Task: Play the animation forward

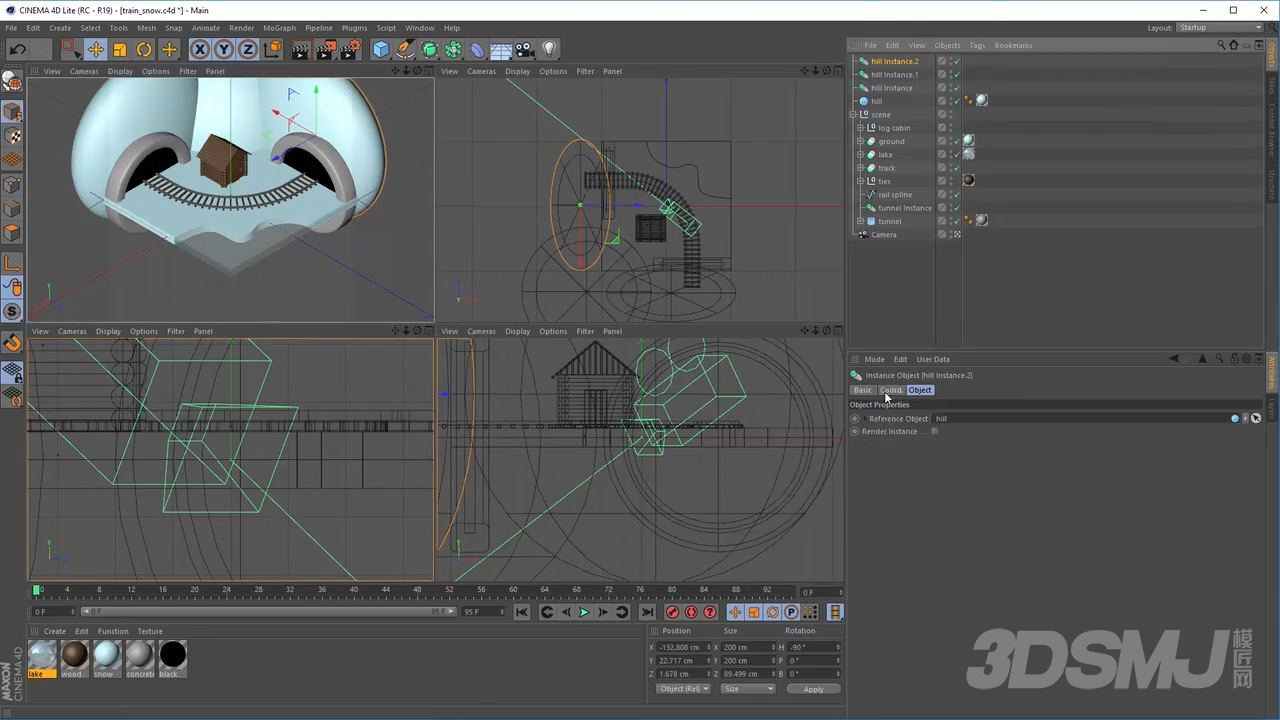Action: tap(584, 612)
